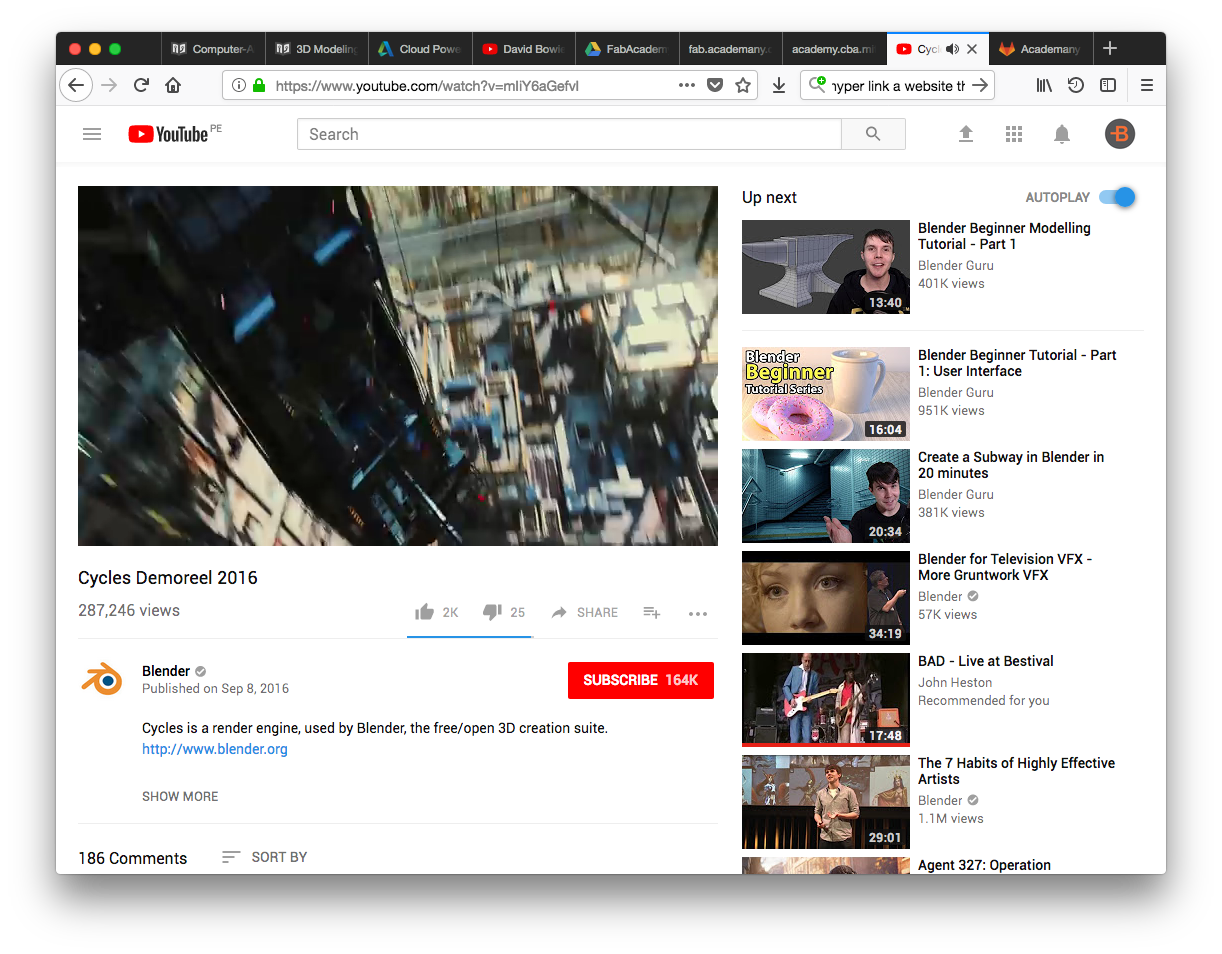Close the active YouTube tab
The width and height of the screenshot is (1222, 954).
coord(972,49)
